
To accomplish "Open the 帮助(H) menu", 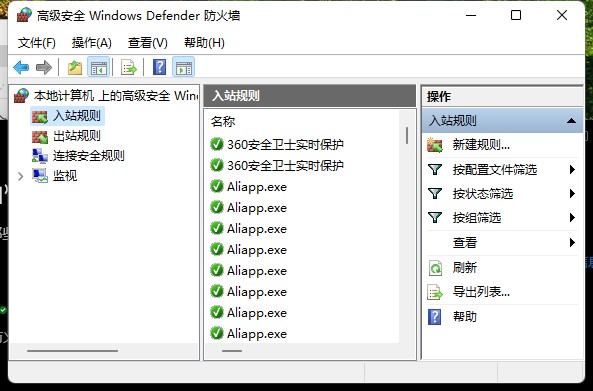I will coord(204,43).
